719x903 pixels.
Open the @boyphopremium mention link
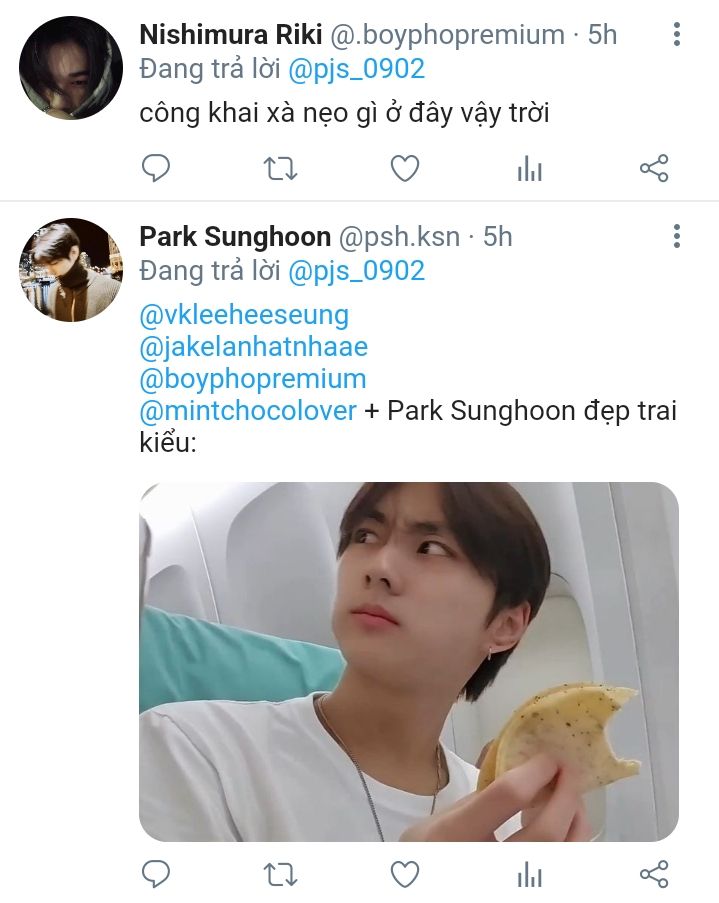pyautogui.click(x=253, y=379)
